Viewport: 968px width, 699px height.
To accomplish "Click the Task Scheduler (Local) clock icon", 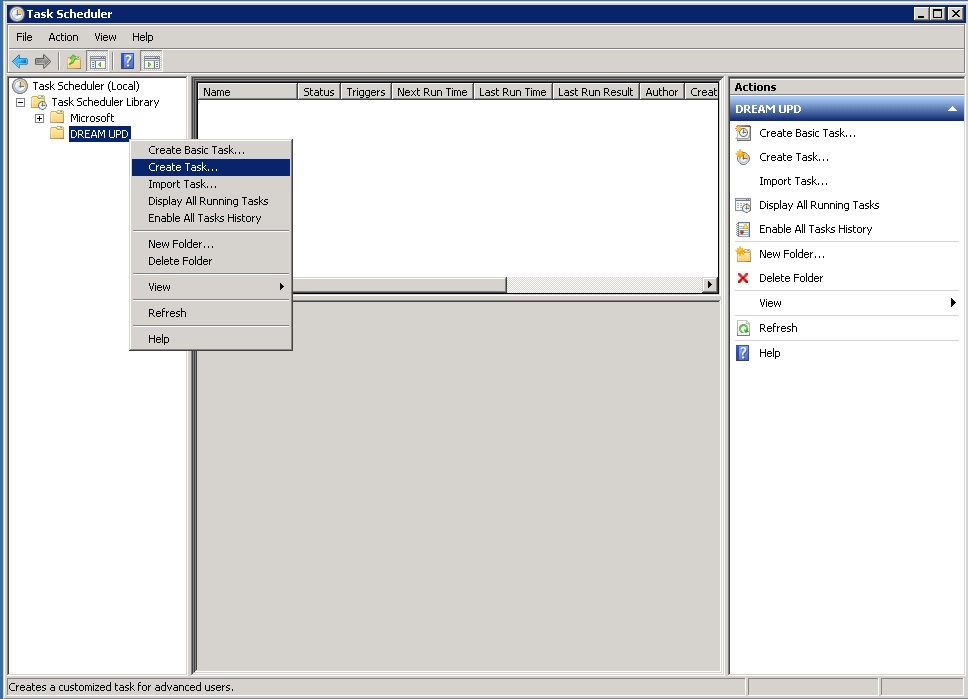I will (x=20, y=86).
